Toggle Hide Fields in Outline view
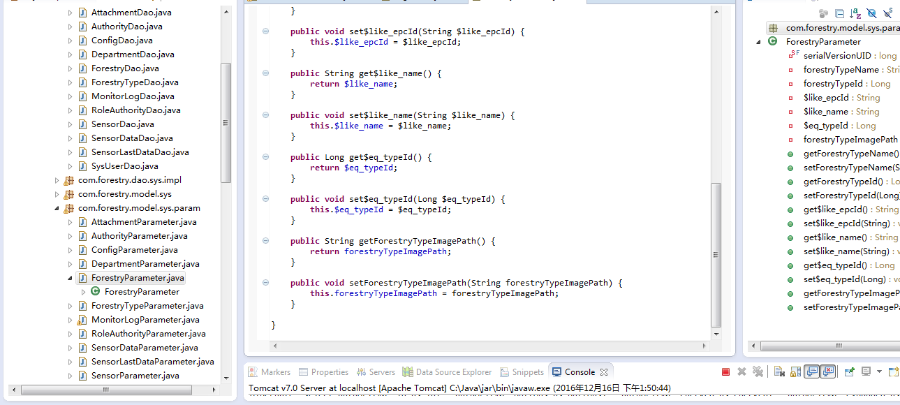The image size is (900, 405). [x=871, y=13]
